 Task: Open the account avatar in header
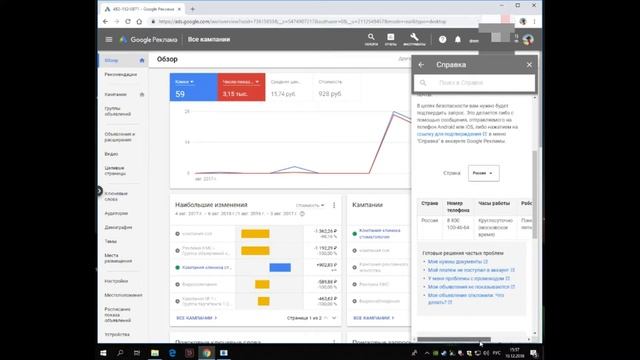528,40
